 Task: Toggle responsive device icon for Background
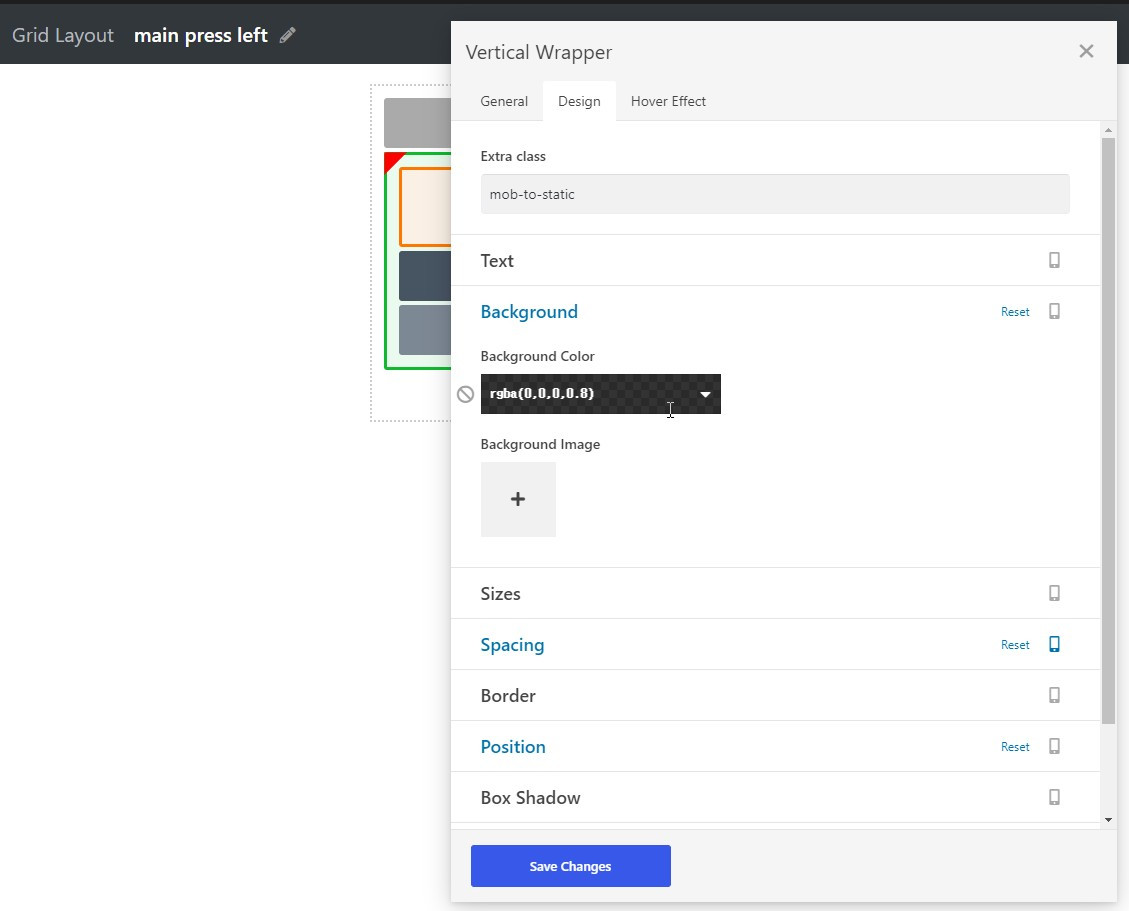click(x=1054, y=311)
